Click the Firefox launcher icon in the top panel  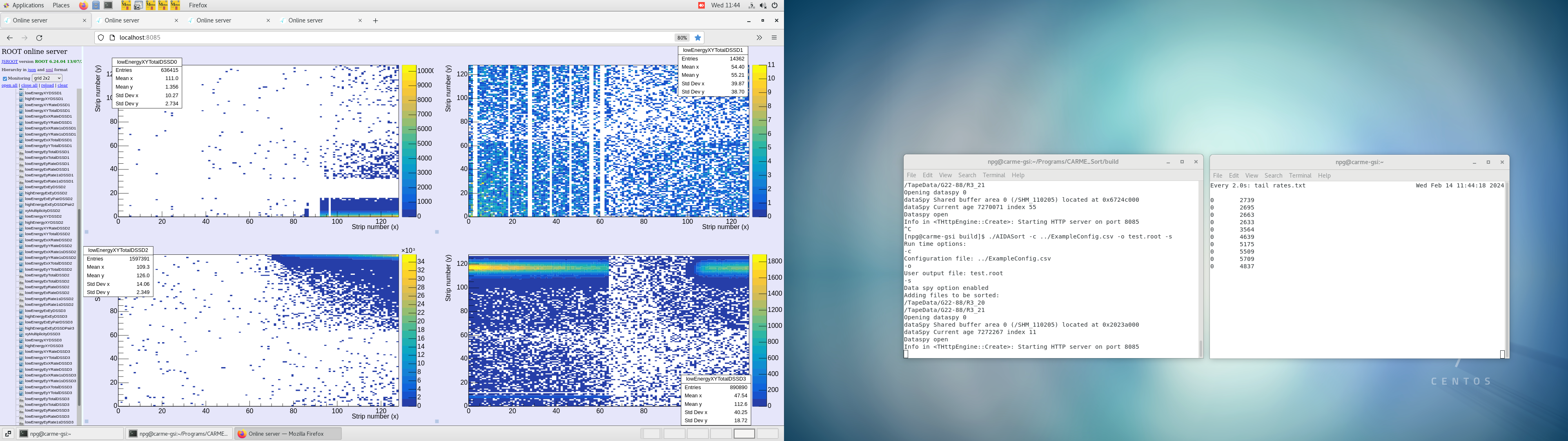(83, 5)
